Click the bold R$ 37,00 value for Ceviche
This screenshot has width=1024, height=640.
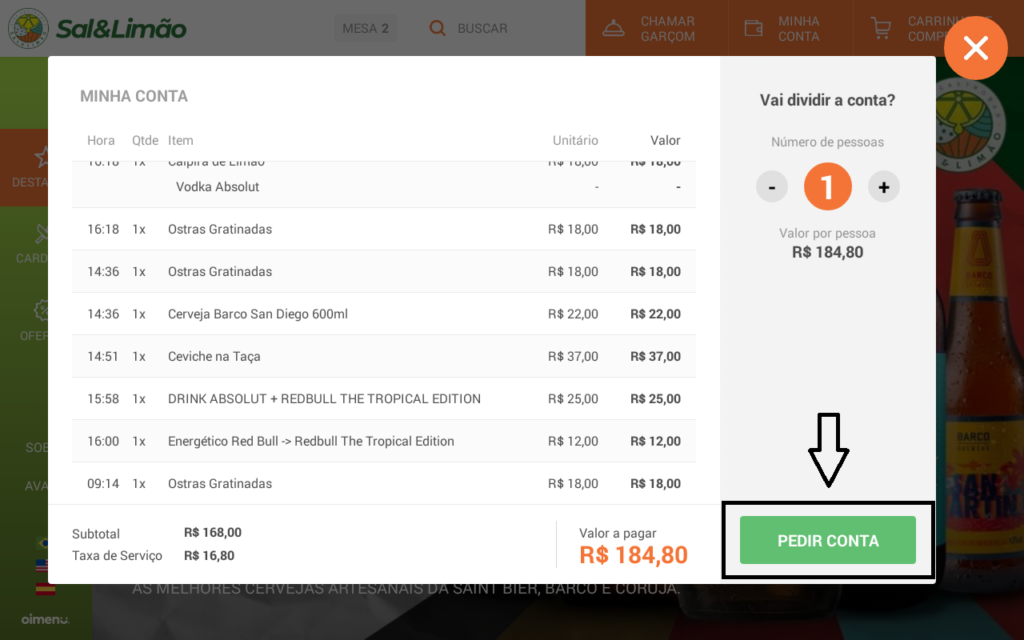tap(656, 357)
